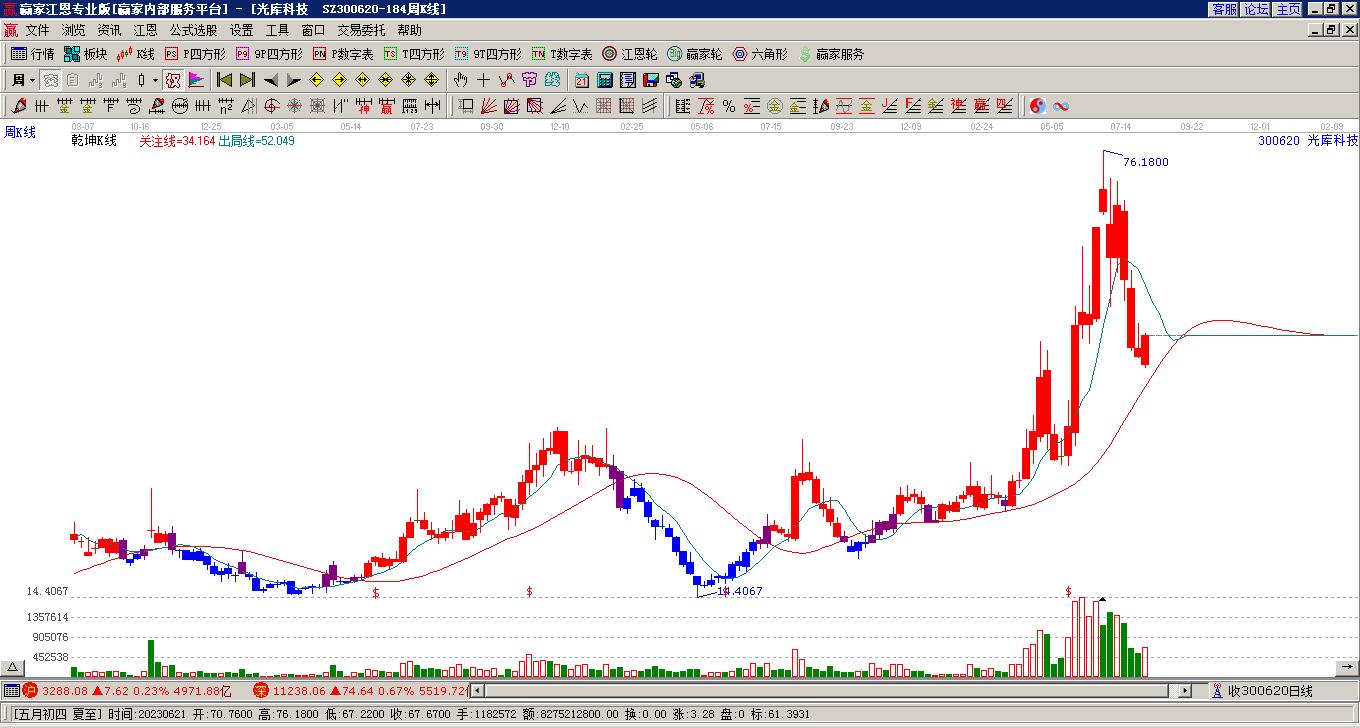Click the 客服 customer service button
The width and height of the screenshot is (1360, 728).
1224,9
